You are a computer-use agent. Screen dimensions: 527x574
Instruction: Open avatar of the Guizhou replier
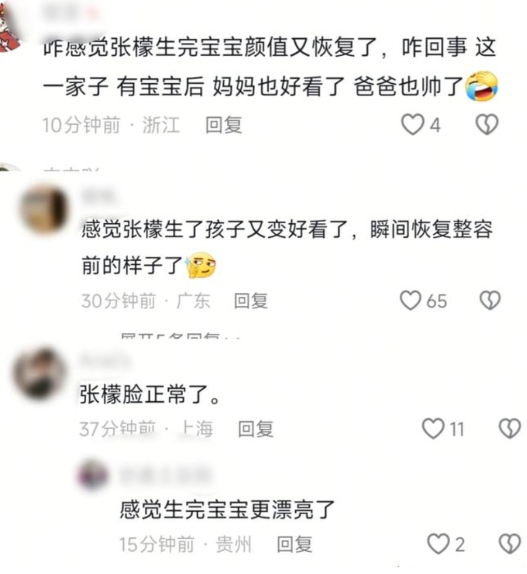(93, 475)
